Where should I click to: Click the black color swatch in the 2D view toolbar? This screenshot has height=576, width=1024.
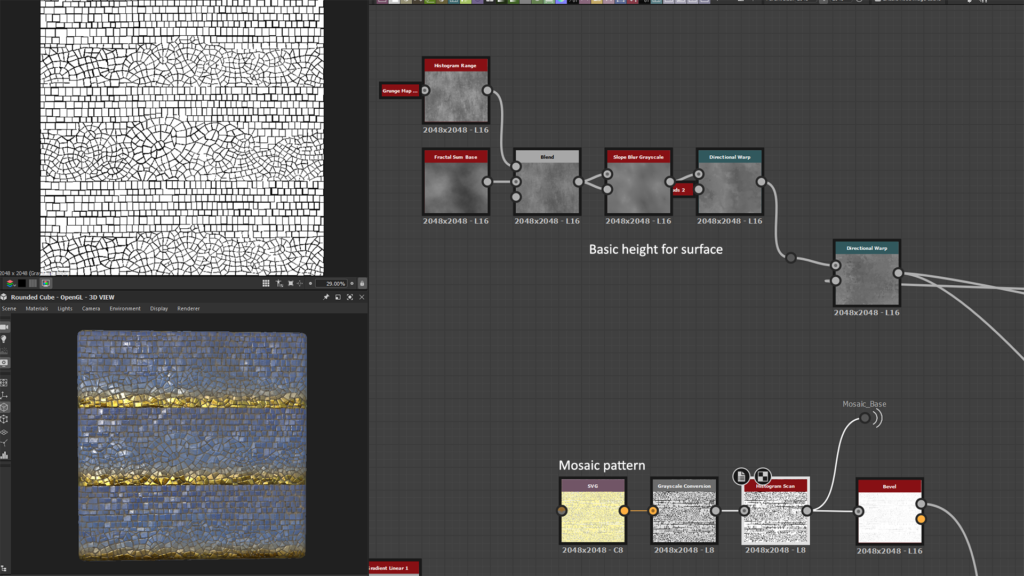[22, 281]
